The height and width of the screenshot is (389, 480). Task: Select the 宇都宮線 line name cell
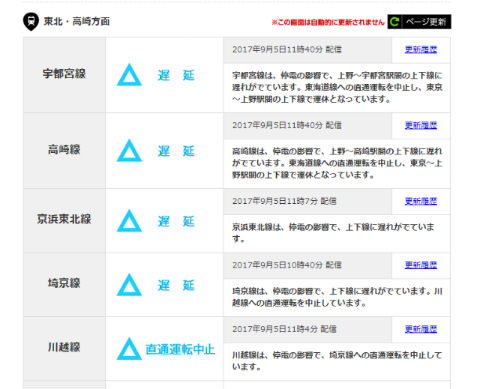pyautogui.click(x=64, y=75)
